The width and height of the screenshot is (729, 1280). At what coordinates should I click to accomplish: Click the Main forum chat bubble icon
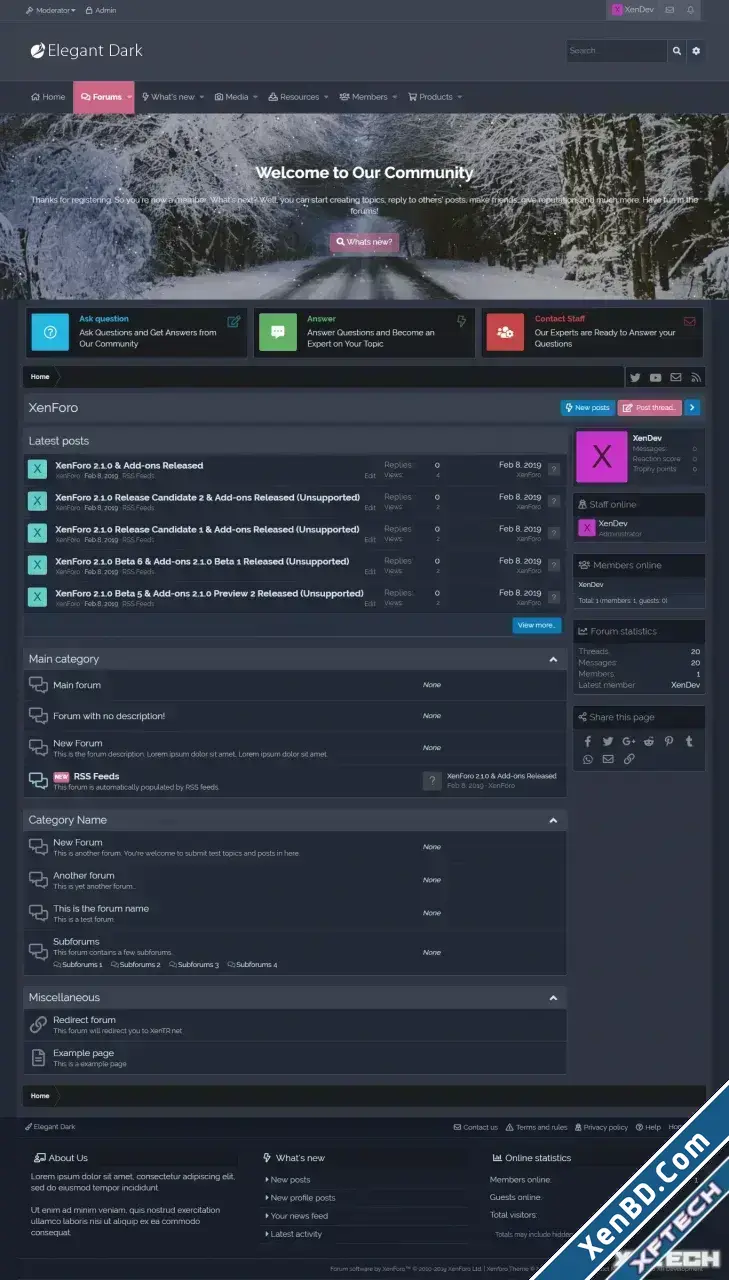[38, 685]
